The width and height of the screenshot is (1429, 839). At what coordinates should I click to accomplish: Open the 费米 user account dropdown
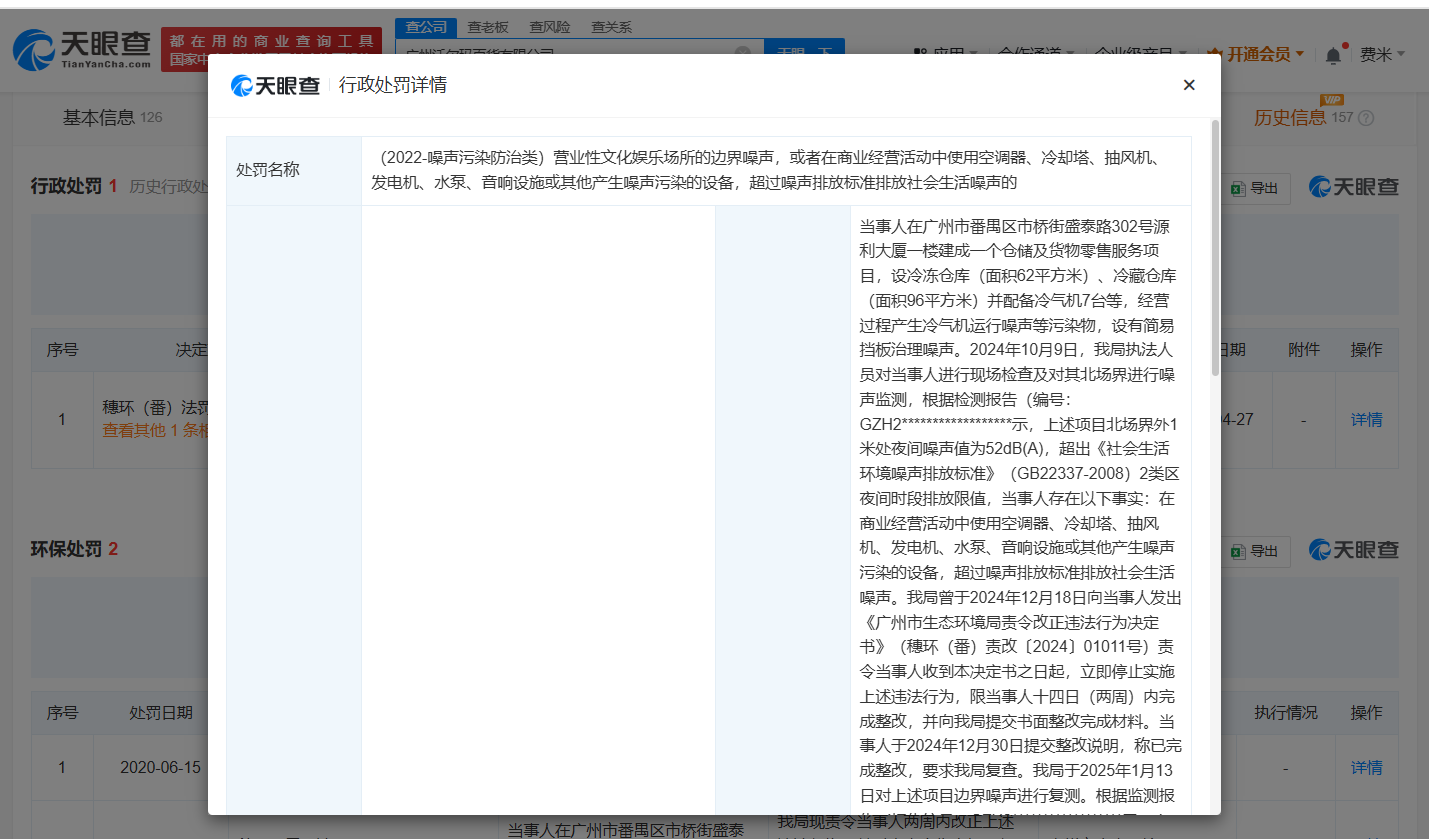(x=1382, y=54)
